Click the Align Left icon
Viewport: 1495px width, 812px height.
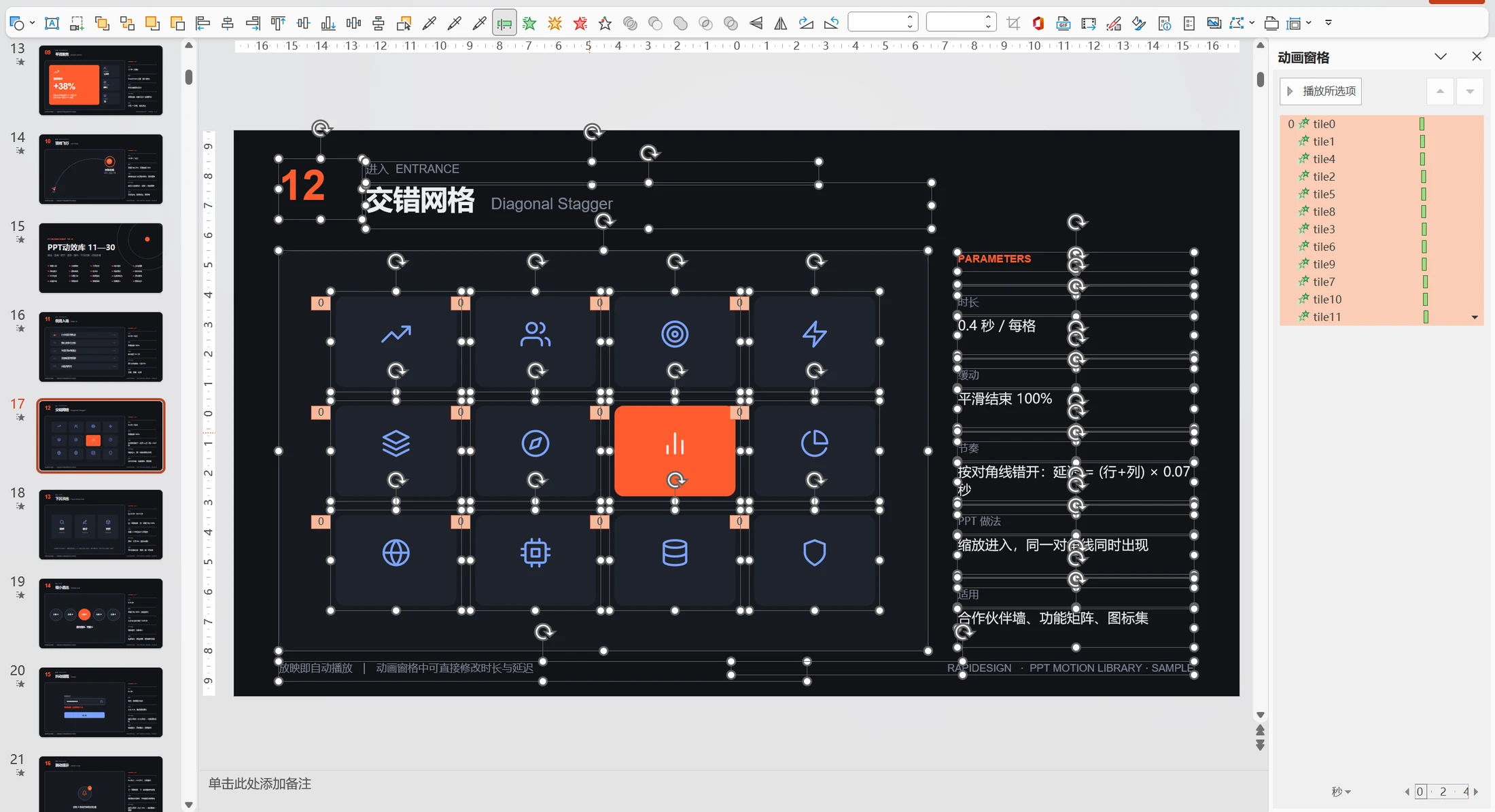203,24
